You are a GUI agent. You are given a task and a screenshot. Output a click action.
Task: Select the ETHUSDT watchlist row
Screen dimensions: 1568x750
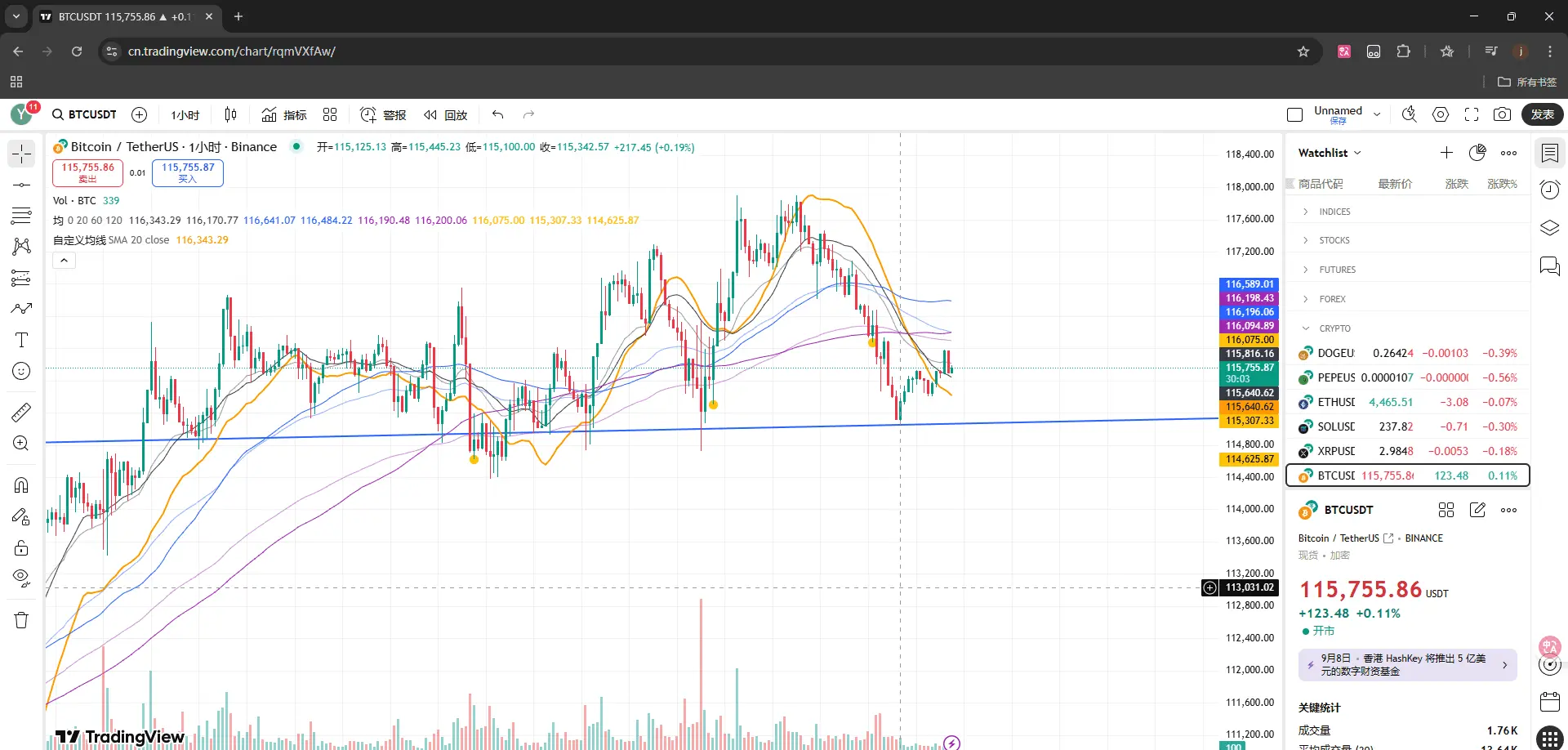pyautogui.click(x=1408, y=402)
